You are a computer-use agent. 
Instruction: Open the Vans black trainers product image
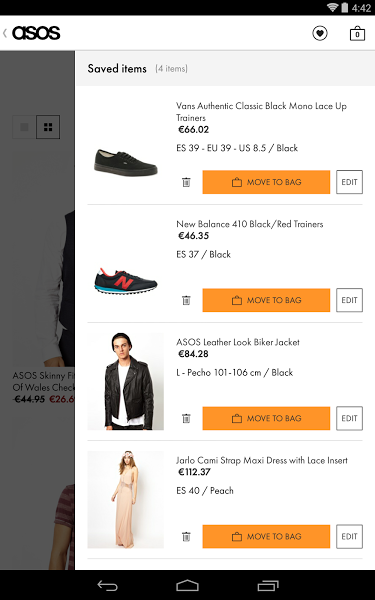tap(126, 163)
